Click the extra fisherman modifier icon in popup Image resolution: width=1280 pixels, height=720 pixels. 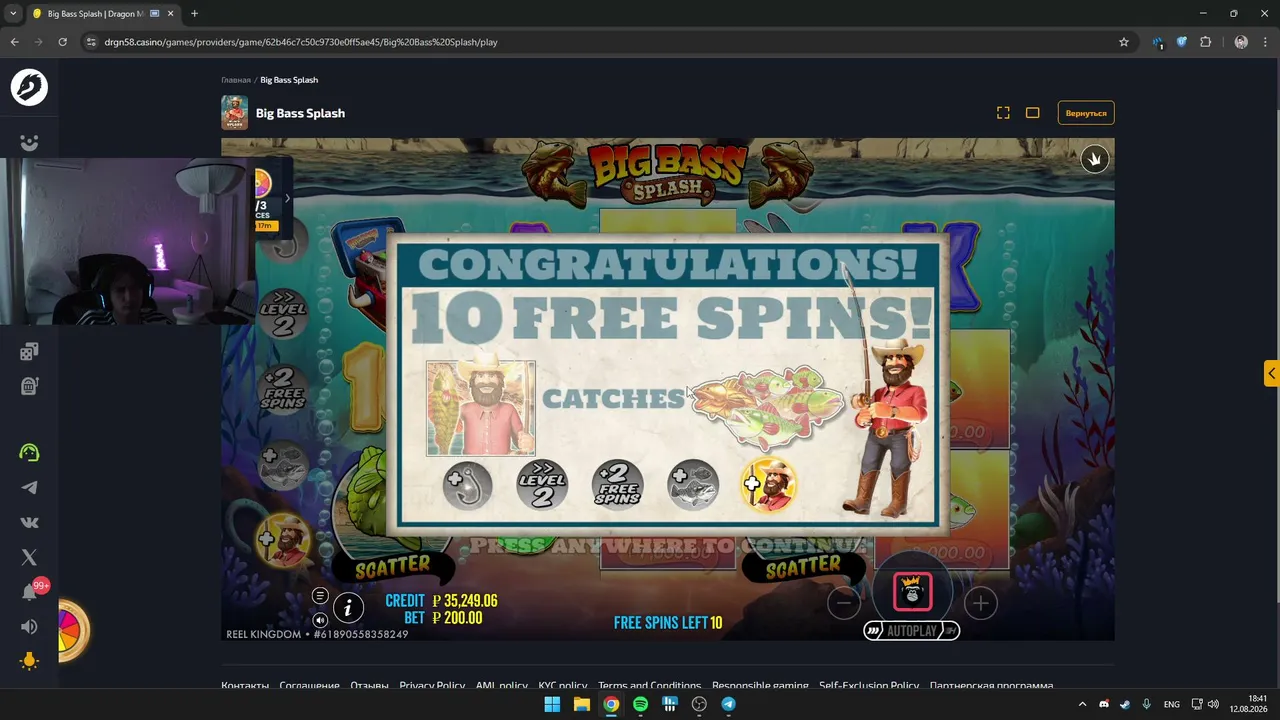click(x=768, y=485)
